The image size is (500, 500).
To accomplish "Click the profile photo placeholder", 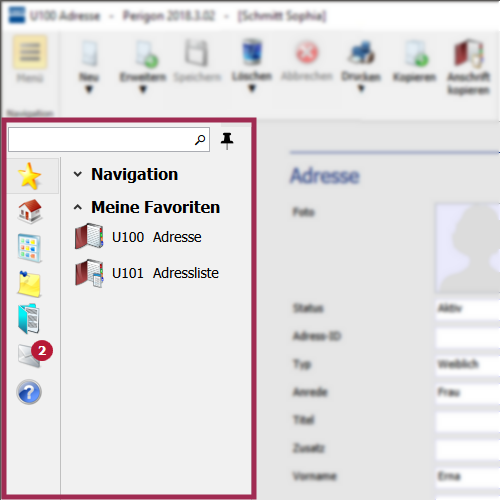I will coord(467,248).
